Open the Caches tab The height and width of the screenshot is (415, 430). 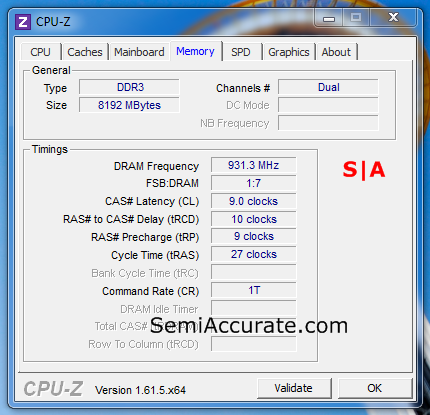pyautogui.click(x=85, y=52)
